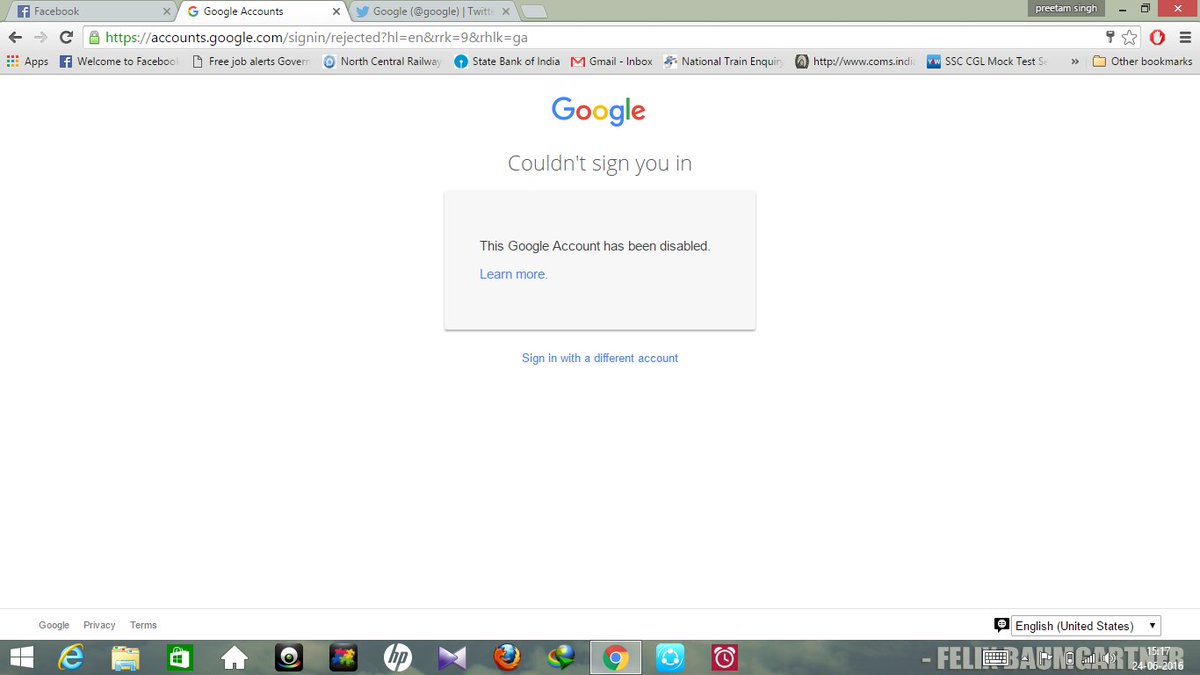Image resolution: width=1200 pixels, height=675 pixels.
Task: Open the feedback speech-bubble icon near language selector
Action: click(1001, 625)
